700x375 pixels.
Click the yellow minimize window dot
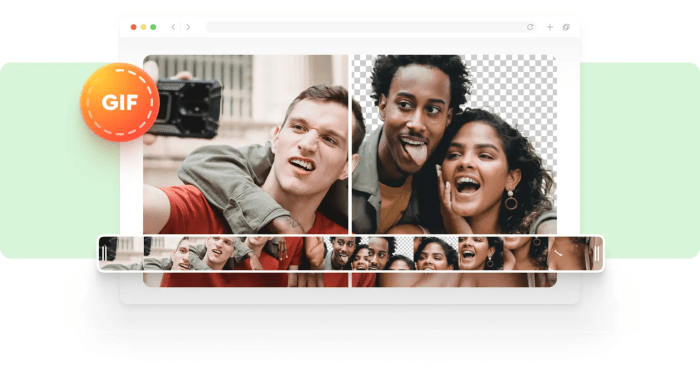[143, 27]
